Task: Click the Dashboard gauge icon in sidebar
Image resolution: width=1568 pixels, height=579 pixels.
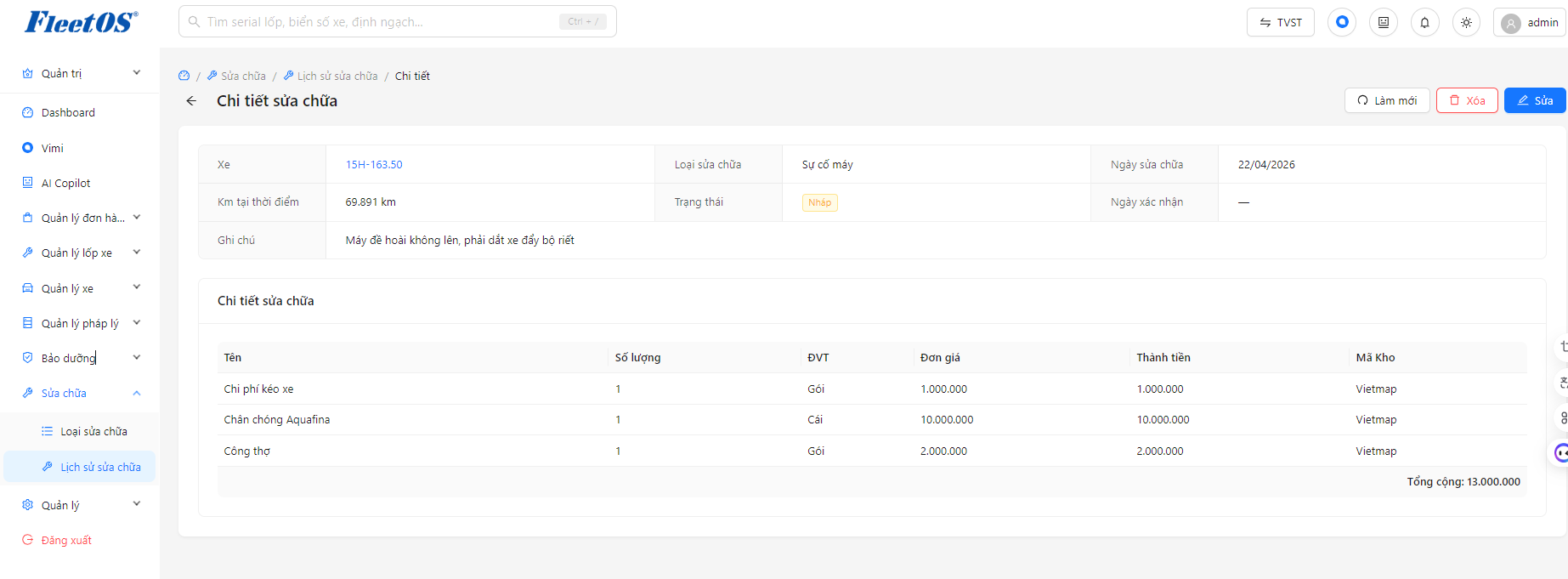Action: click(x=27, y=112)
